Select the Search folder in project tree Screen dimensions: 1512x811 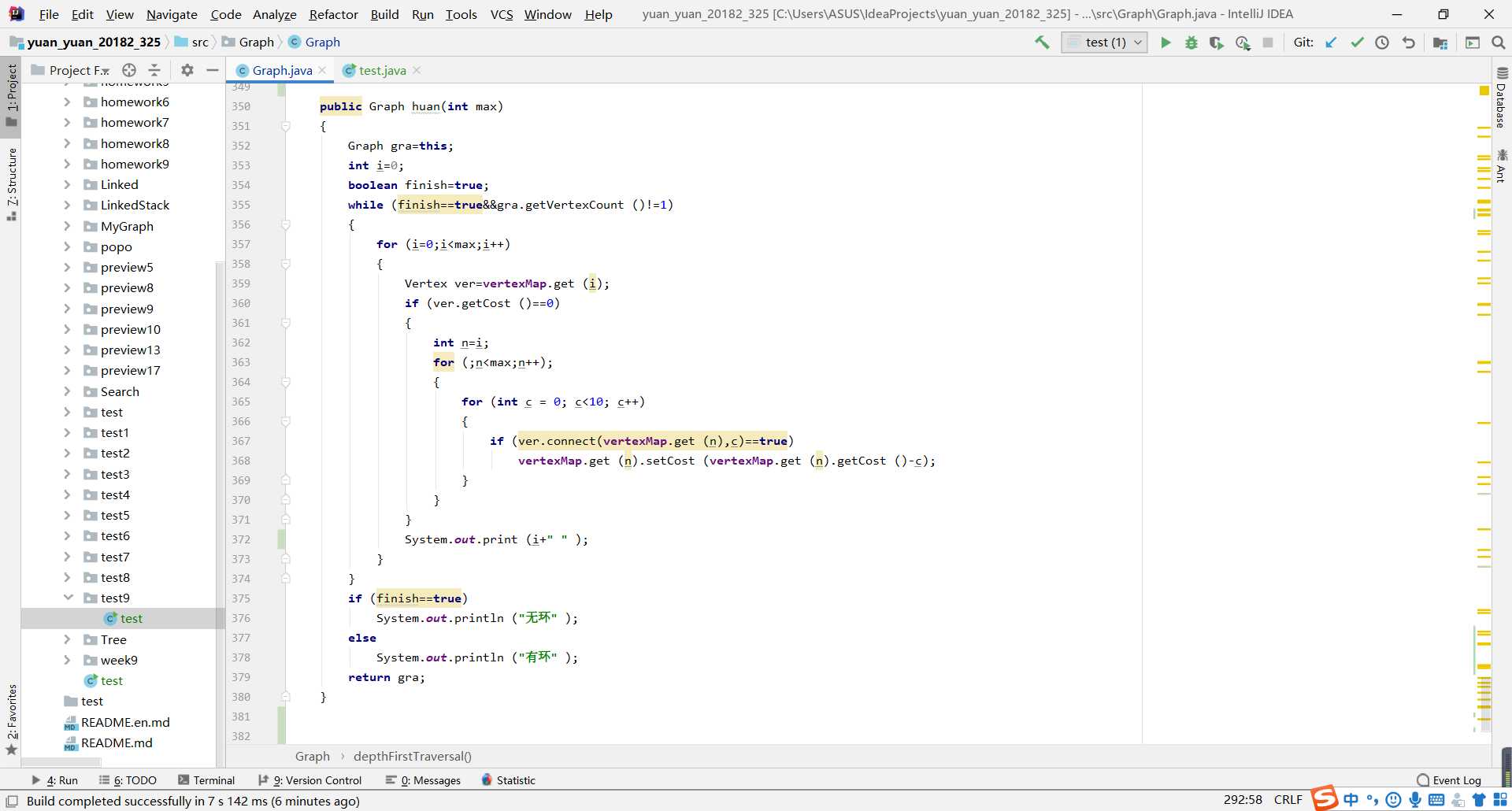pyautogui.click(x=120, y=391)
